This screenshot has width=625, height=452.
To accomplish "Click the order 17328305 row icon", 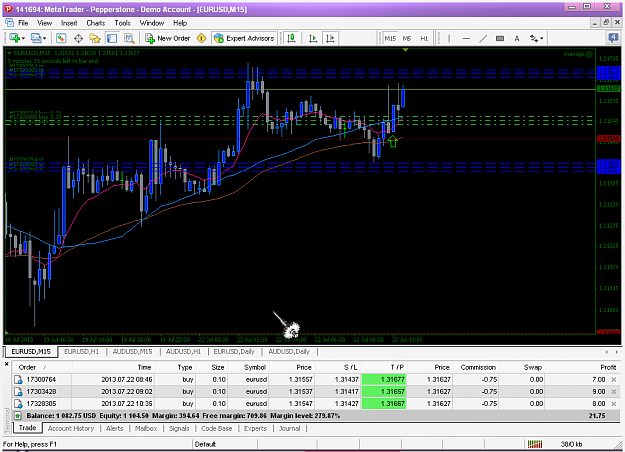I will coord(18,404).
